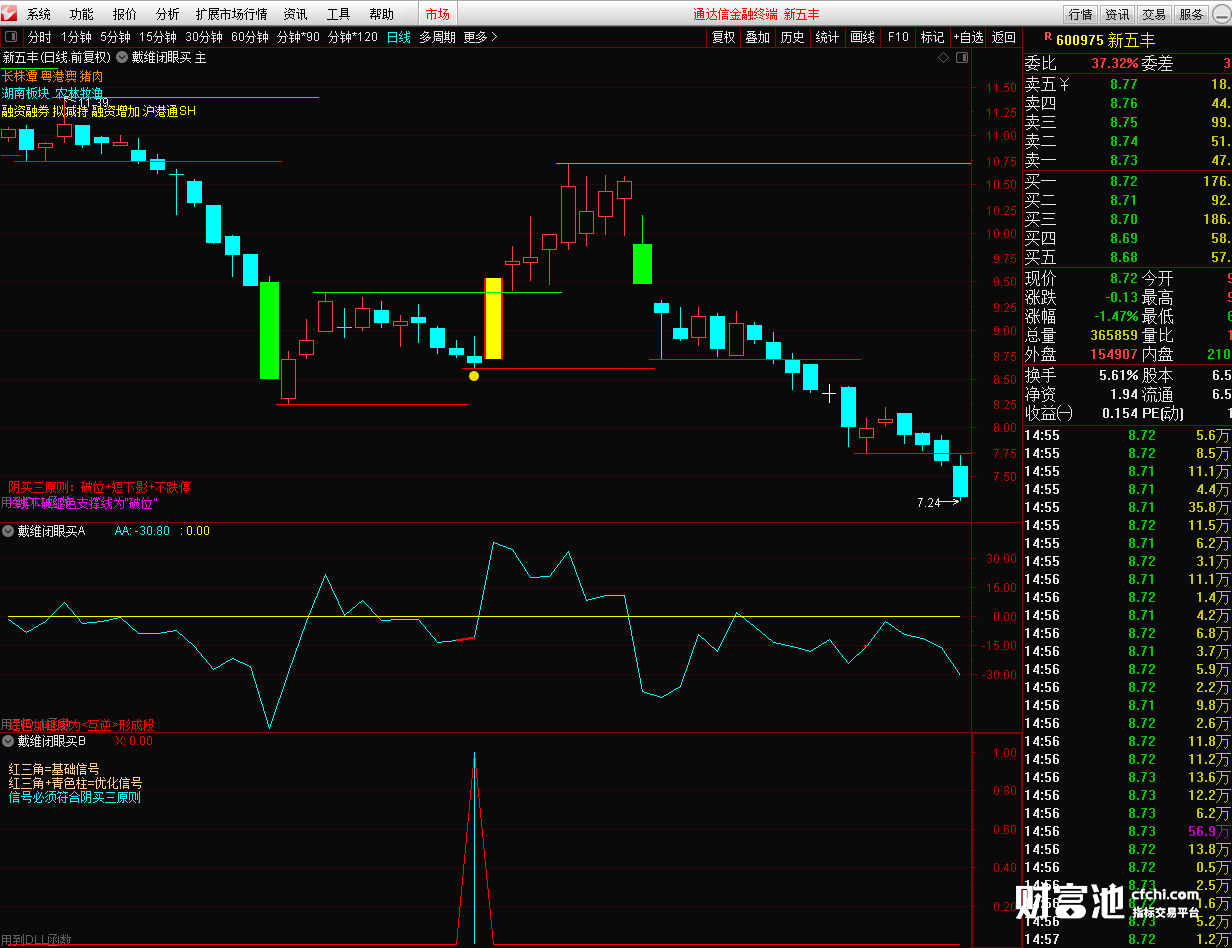Click the 猪肉 concept tag
This screenshot has height=948, width=1232.
coord(91,76)
